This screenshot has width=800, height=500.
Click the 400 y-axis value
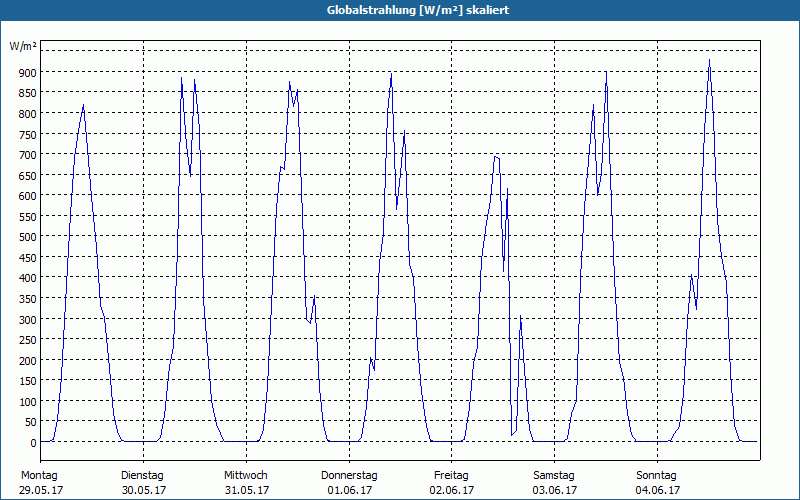[27, 279]
